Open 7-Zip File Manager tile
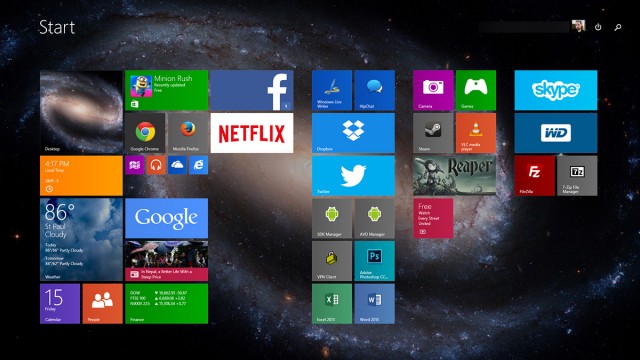 click(577, 176)
